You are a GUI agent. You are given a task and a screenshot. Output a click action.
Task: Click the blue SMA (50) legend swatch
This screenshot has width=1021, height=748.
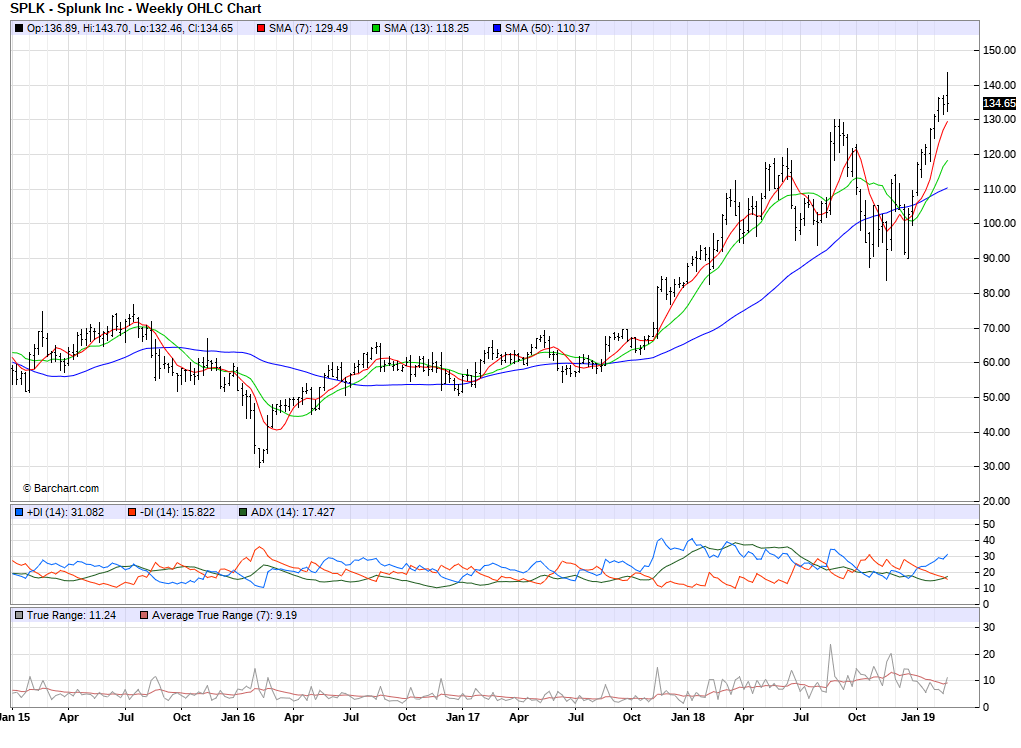pyautogui.click(x=497, y=29)
